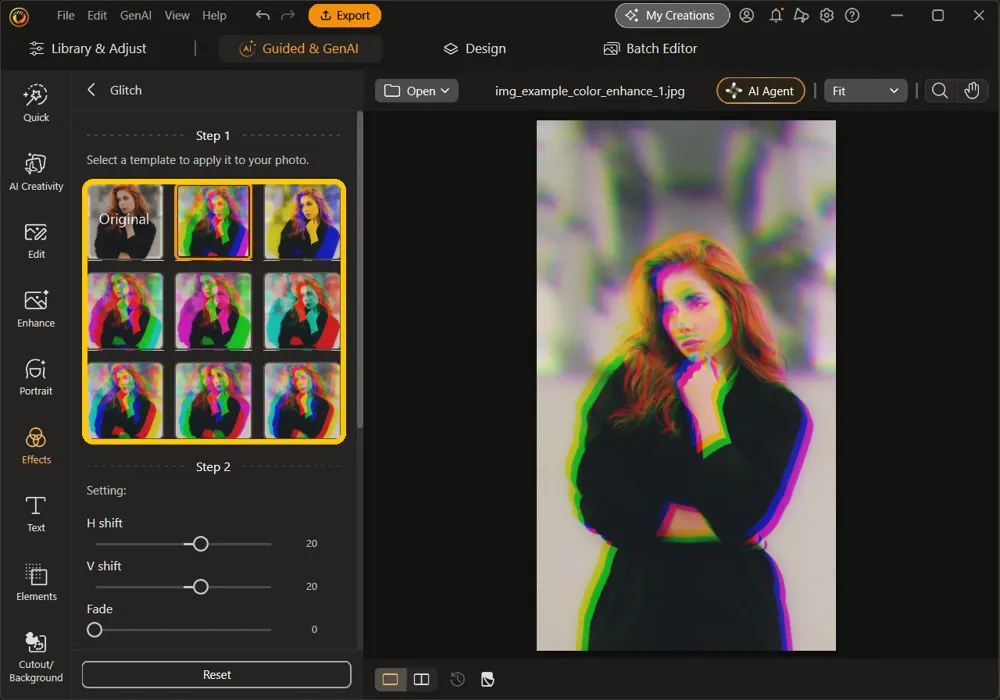Click the Fade slider handle
1000x700 pixels.
click(x=94, y=630)
